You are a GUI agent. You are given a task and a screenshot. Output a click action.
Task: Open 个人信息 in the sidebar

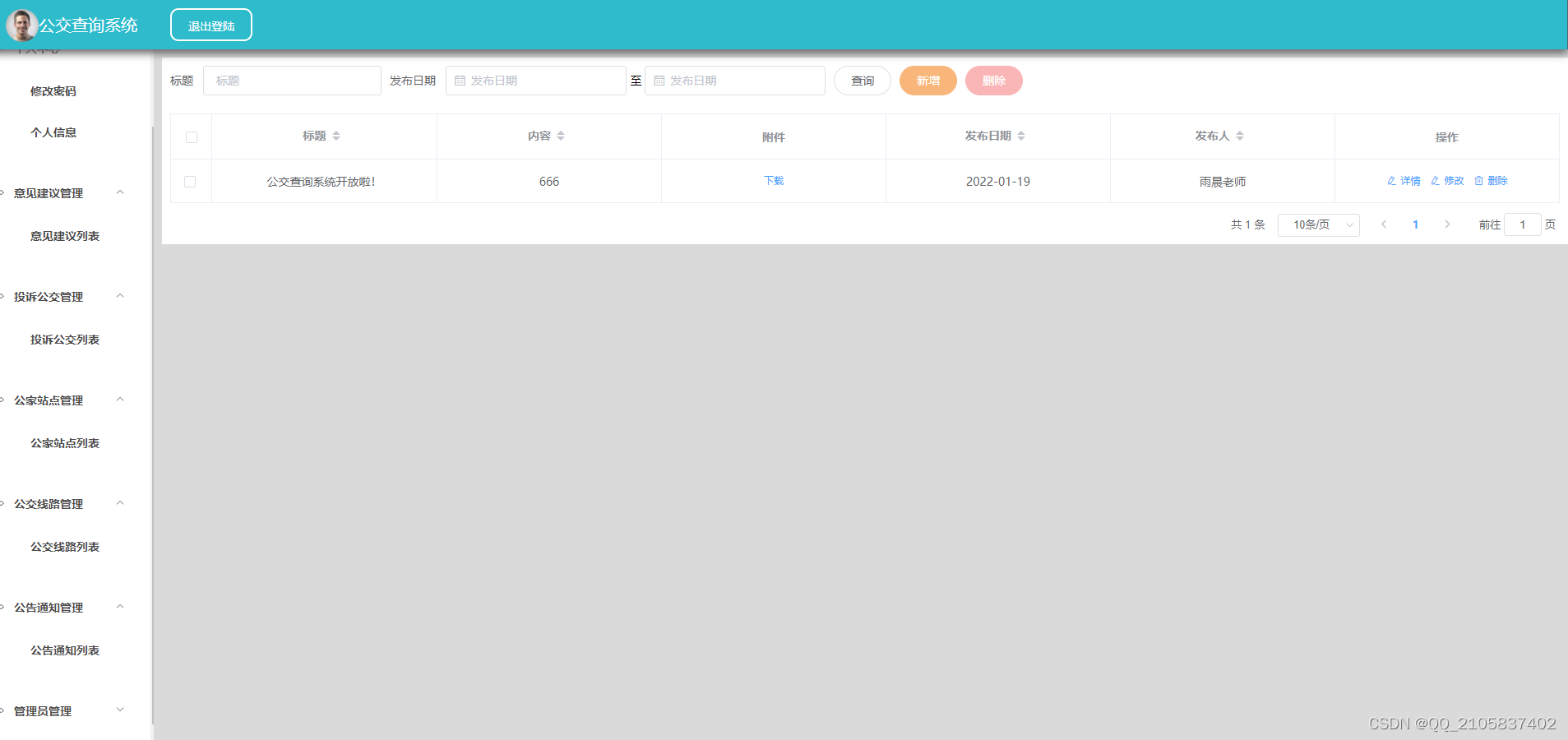click(x=53, y=132)
